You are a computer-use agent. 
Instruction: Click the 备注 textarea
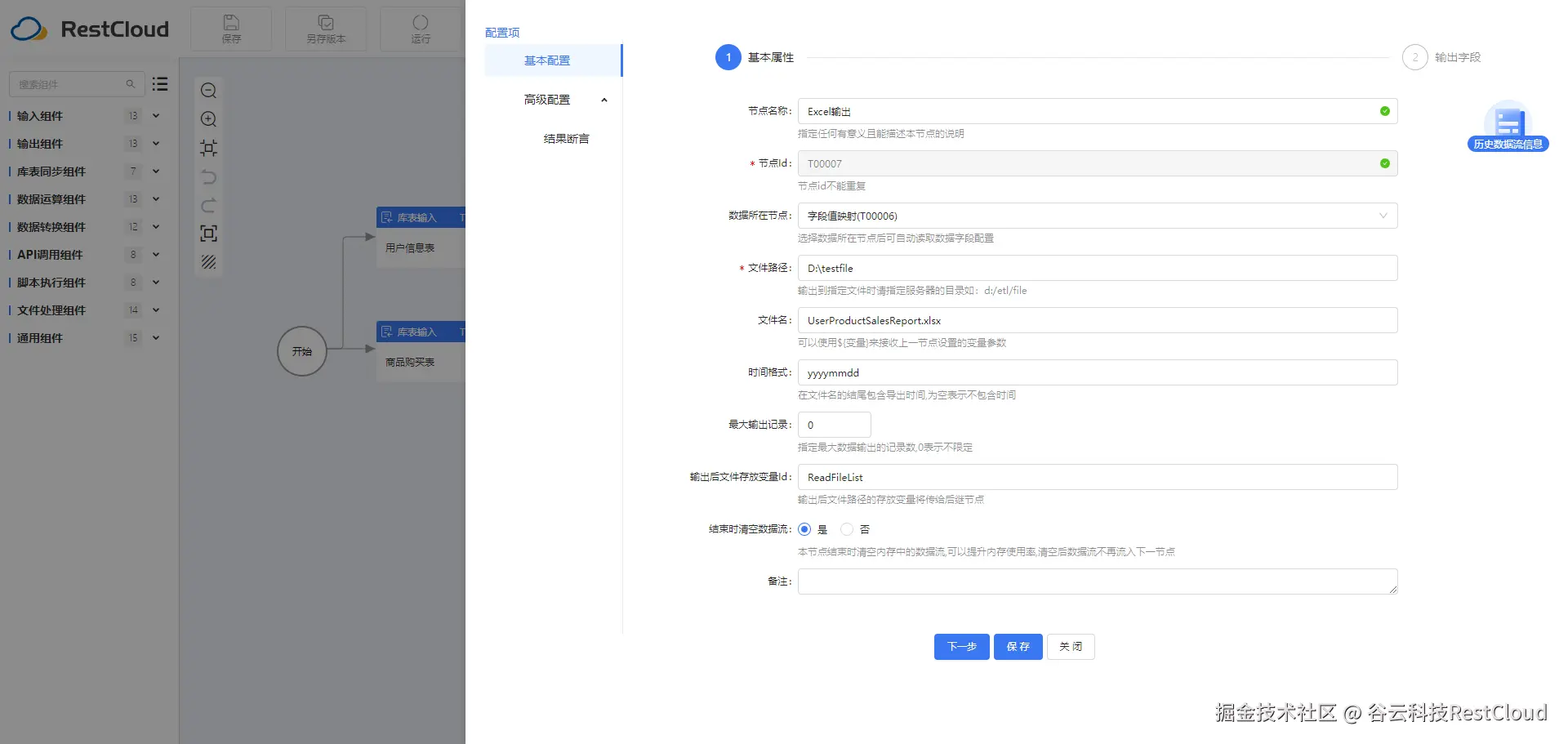tap(1098, 581)
